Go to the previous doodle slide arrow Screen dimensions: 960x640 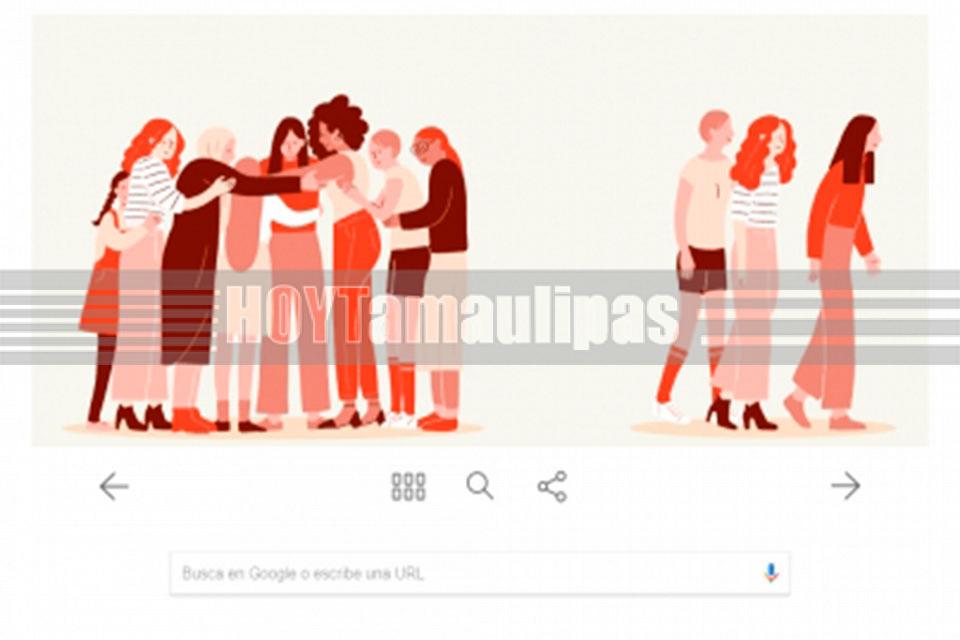click(114, 487)
